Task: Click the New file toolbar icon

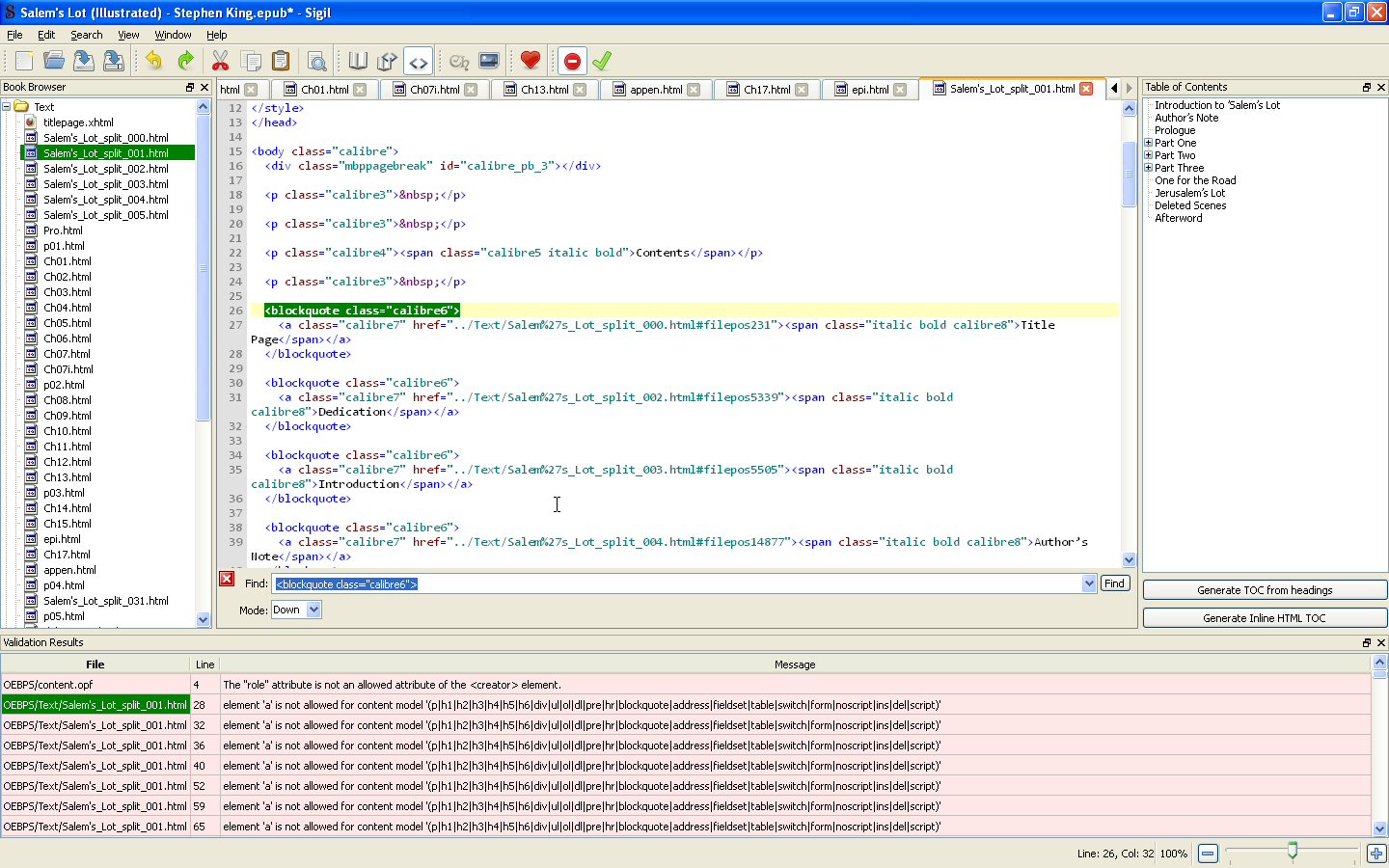Action: point(24,61)
